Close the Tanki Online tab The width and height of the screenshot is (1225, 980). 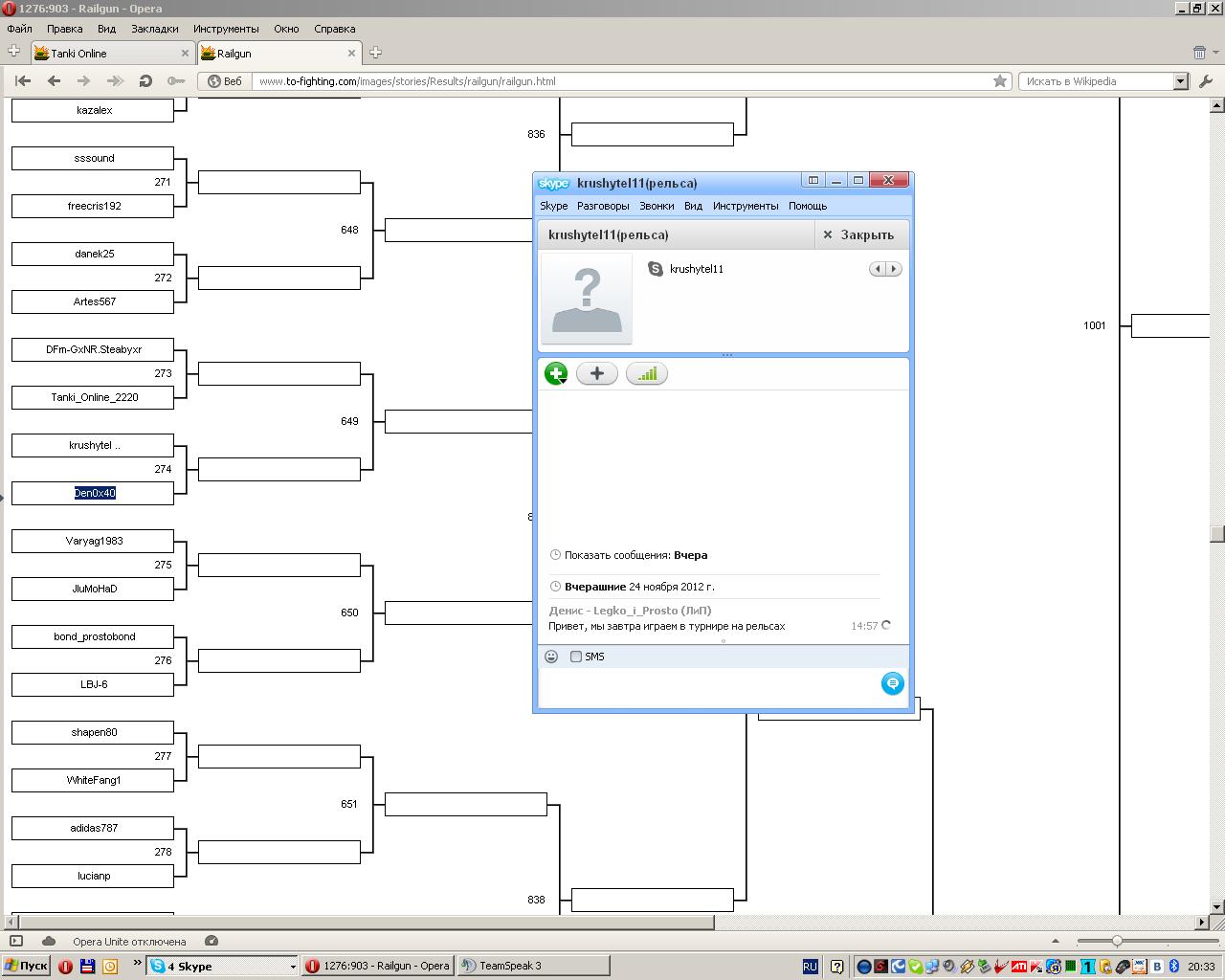click(x=185, y=53)
